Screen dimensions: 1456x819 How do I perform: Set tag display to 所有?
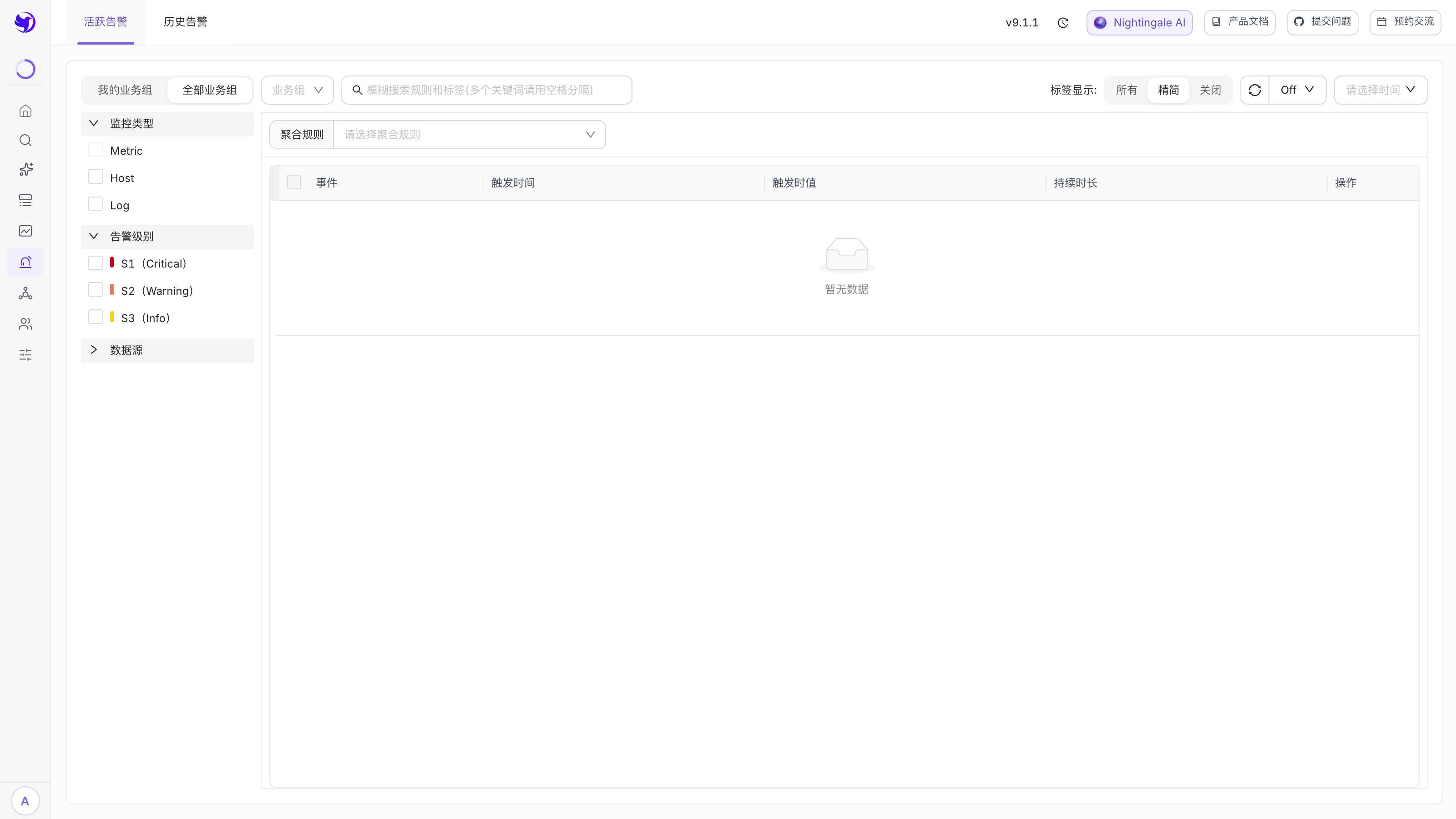pos(1127,90)
